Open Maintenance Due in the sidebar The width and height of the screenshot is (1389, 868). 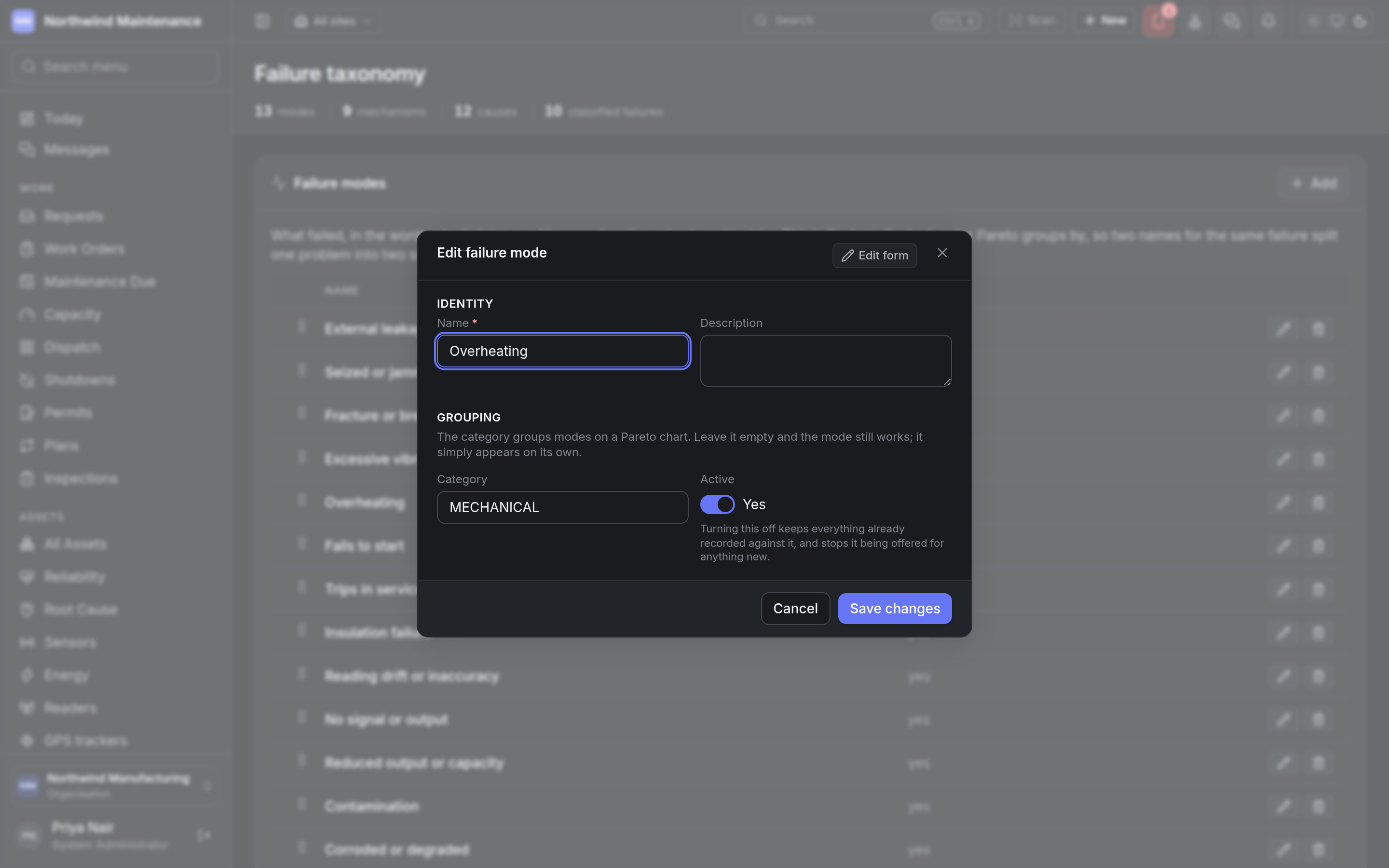tap(99, 282)
